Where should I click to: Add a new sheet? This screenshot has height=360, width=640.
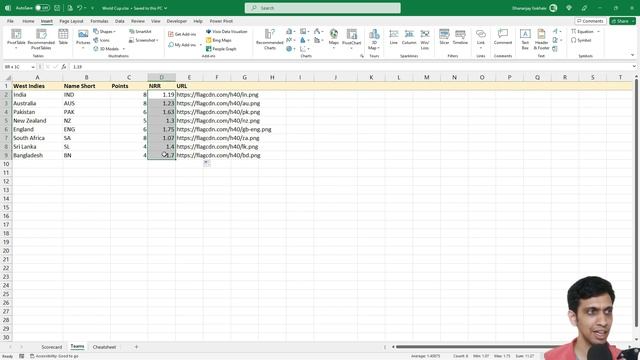click(136, 347)
